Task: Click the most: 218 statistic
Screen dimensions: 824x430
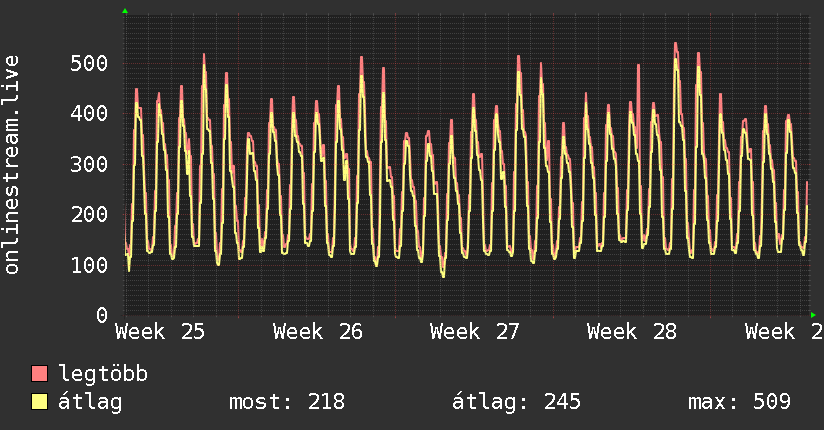Action: point(287,402)
